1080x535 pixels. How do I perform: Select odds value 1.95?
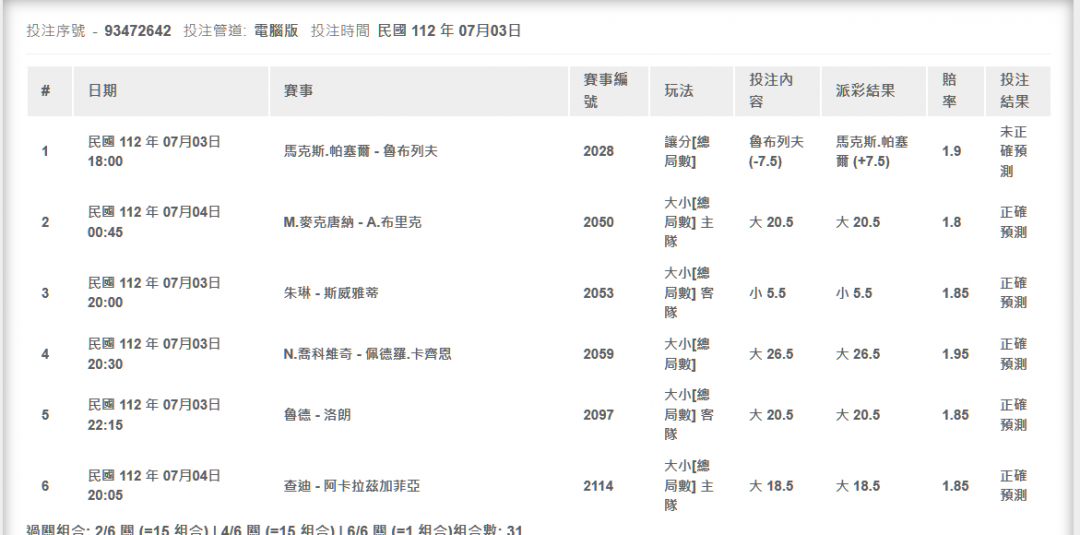955,354
